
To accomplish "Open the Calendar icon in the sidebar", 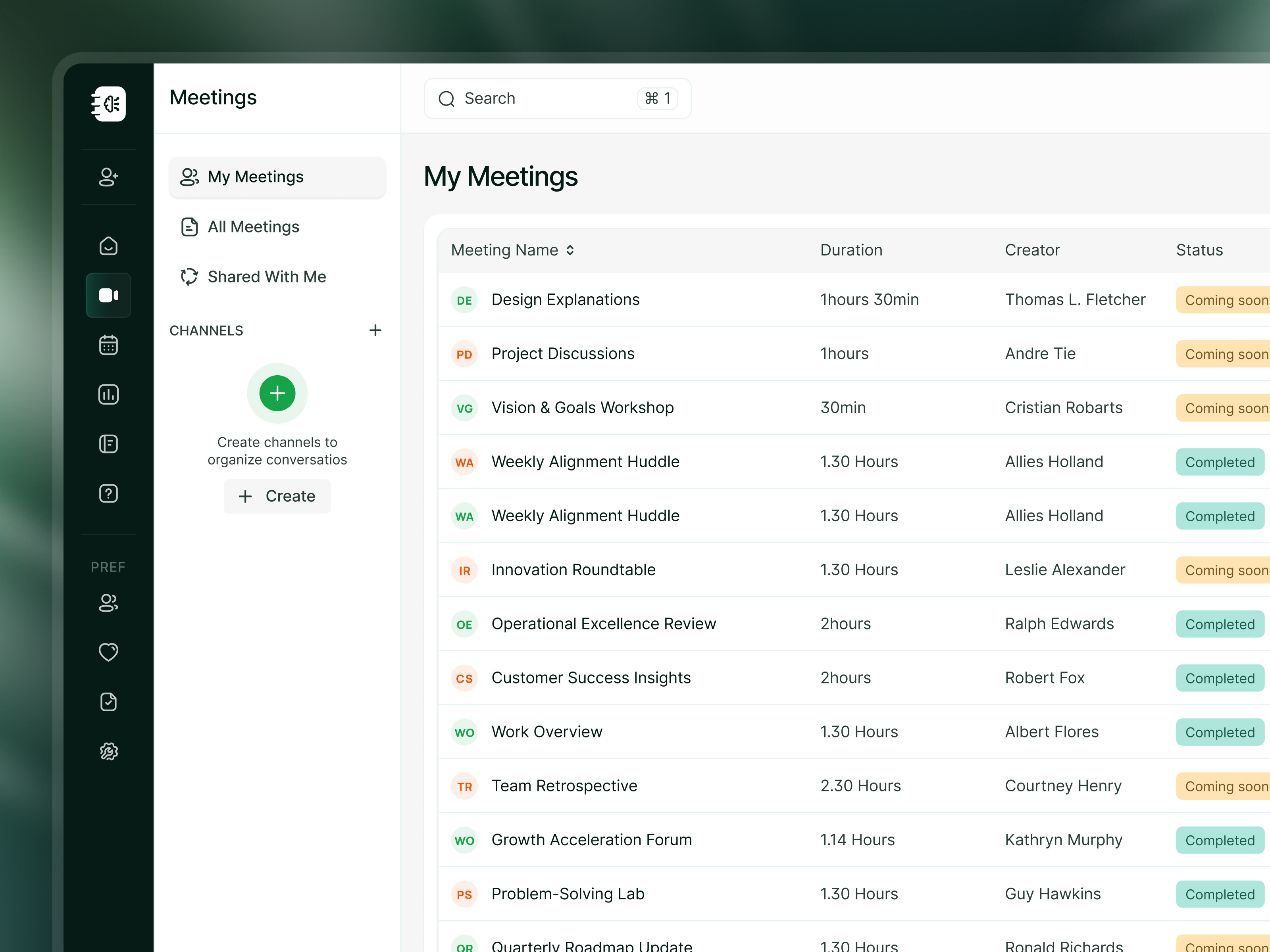I will 108,344.
